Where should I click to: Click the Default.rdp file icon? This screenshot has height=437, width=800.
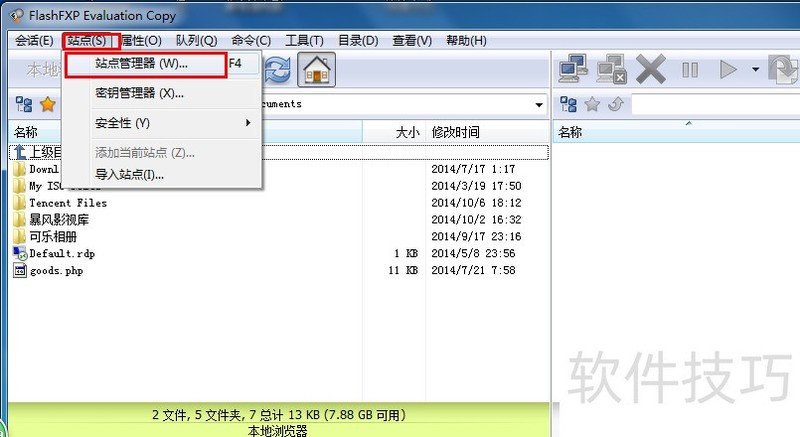(19, 253)
